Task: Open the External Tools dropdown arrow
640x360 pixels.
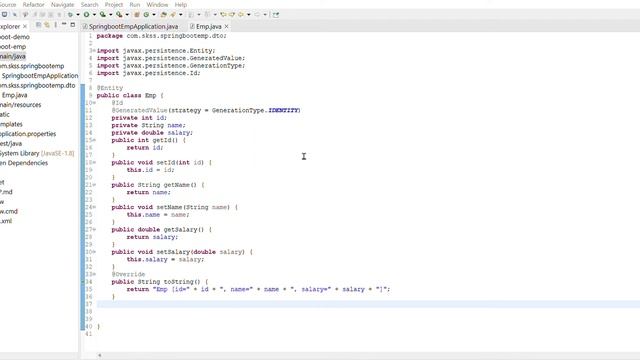Action: point(127,15)
